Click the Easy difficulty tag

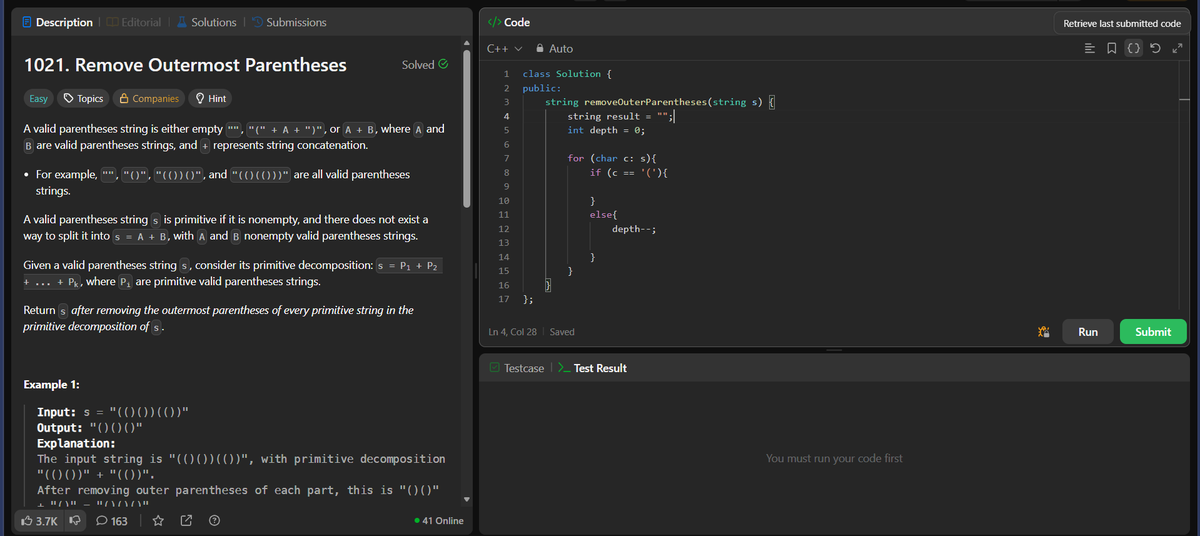(38, 98)
